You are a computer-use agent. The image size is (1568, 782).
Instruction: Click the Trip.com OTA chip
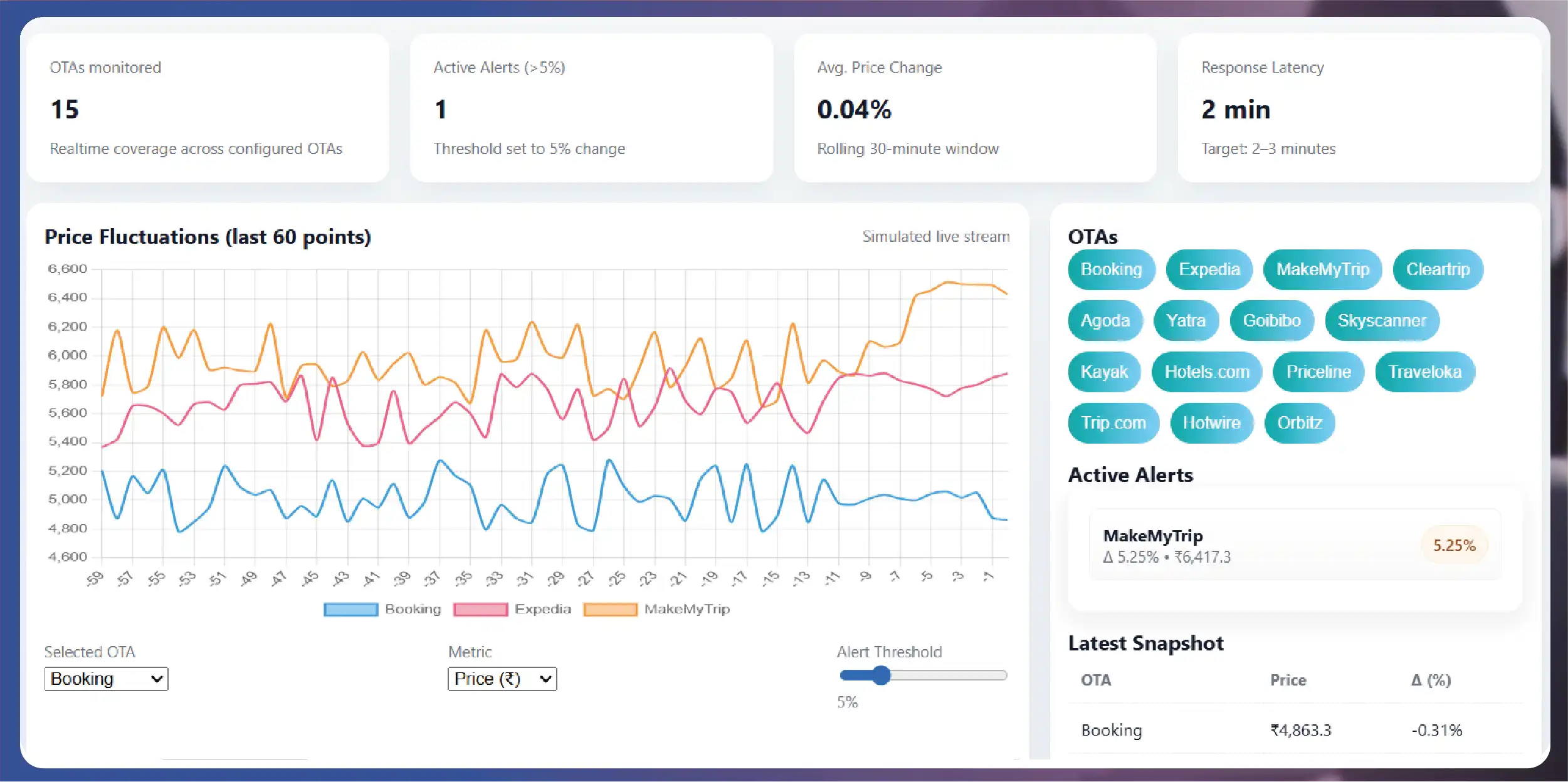point(1113,423)
